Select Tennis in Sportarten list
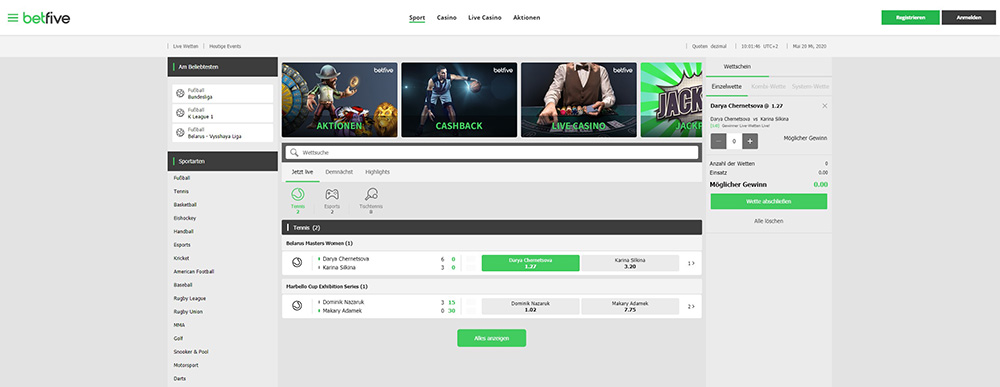Screen dimensions: 1000x387 [x=181, y=192]
